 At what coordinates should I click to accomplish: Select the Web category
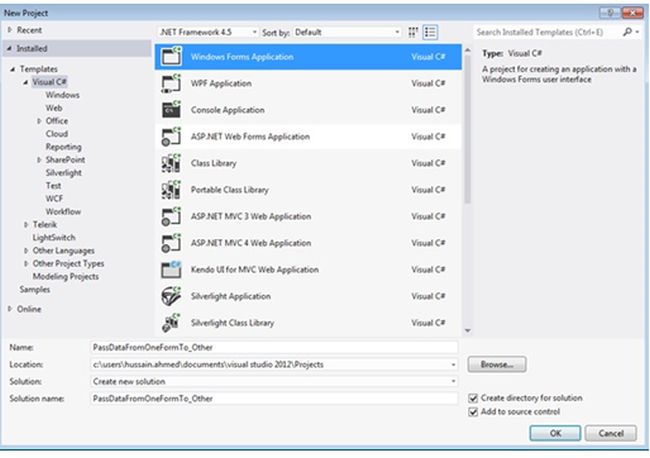point(54,108)
